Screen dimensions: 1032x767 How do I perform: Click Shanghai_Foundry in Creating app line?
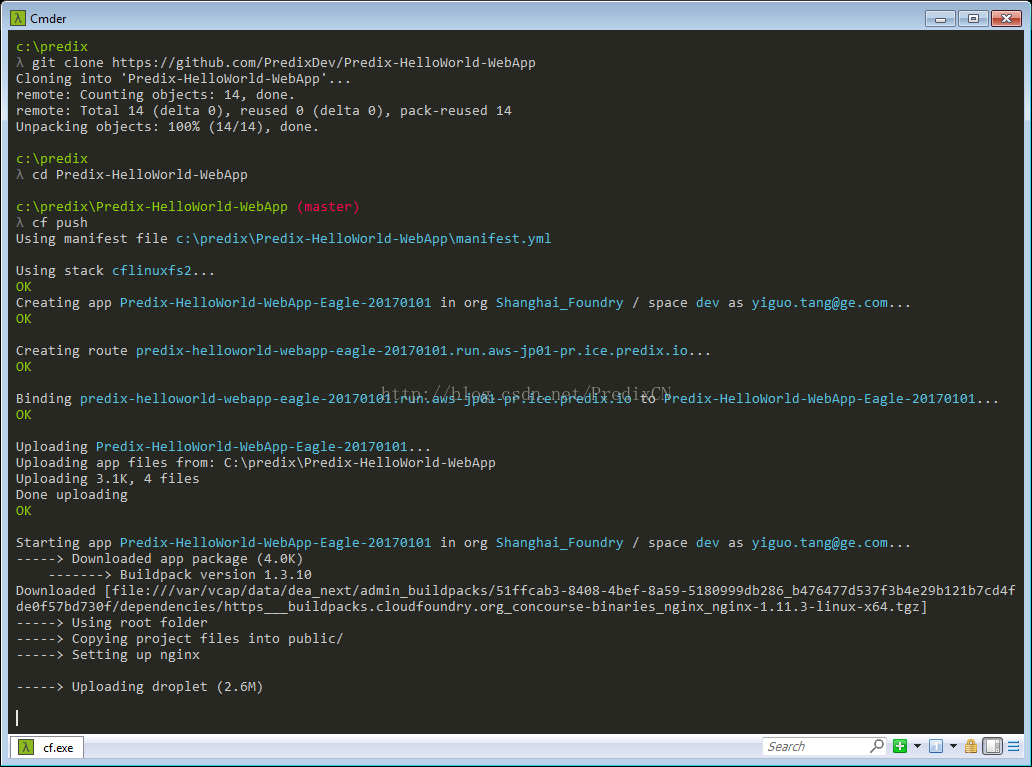click(559, 303)
